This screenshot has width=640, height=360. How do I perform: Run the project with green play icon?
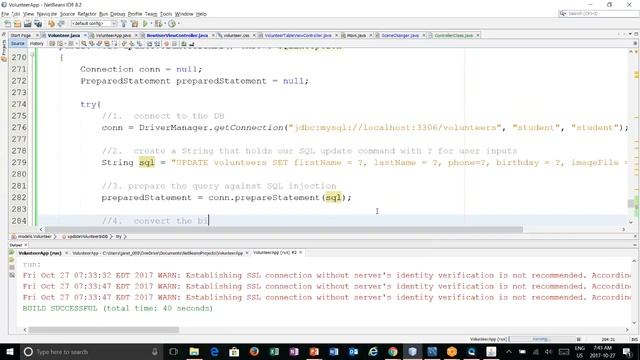[145, 24]
